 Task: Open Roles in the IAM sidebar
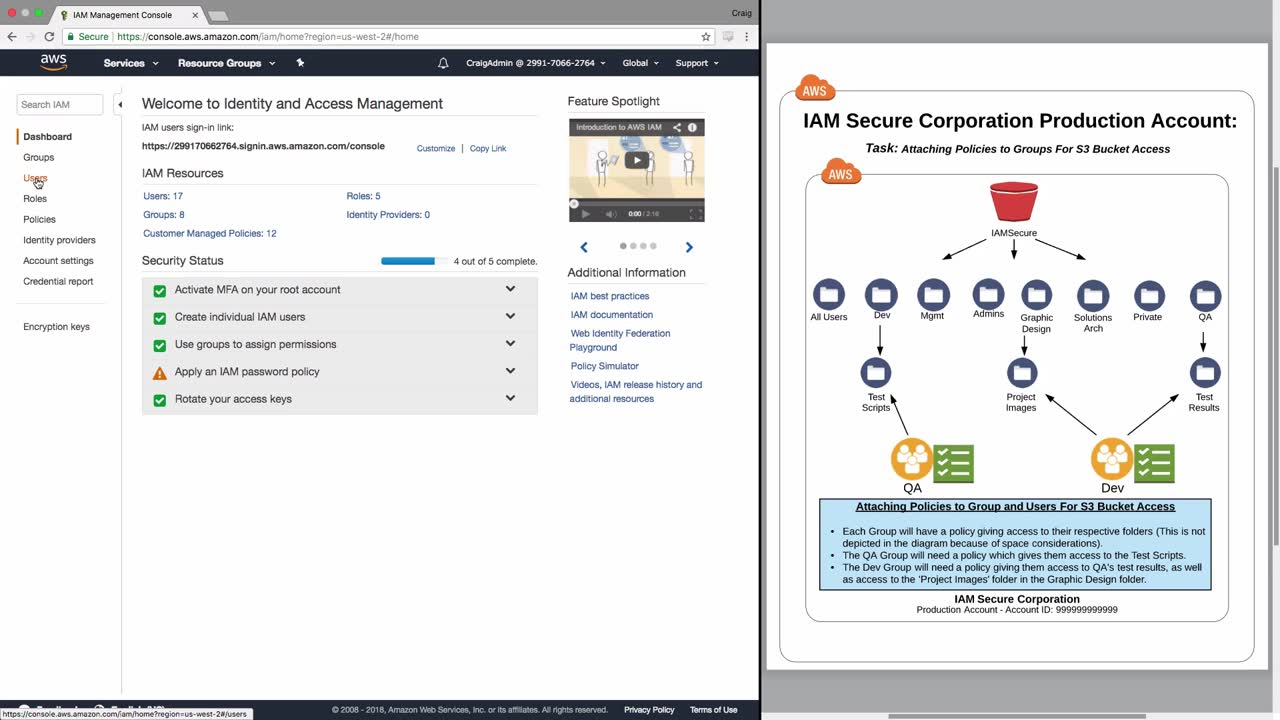(35, 199)
